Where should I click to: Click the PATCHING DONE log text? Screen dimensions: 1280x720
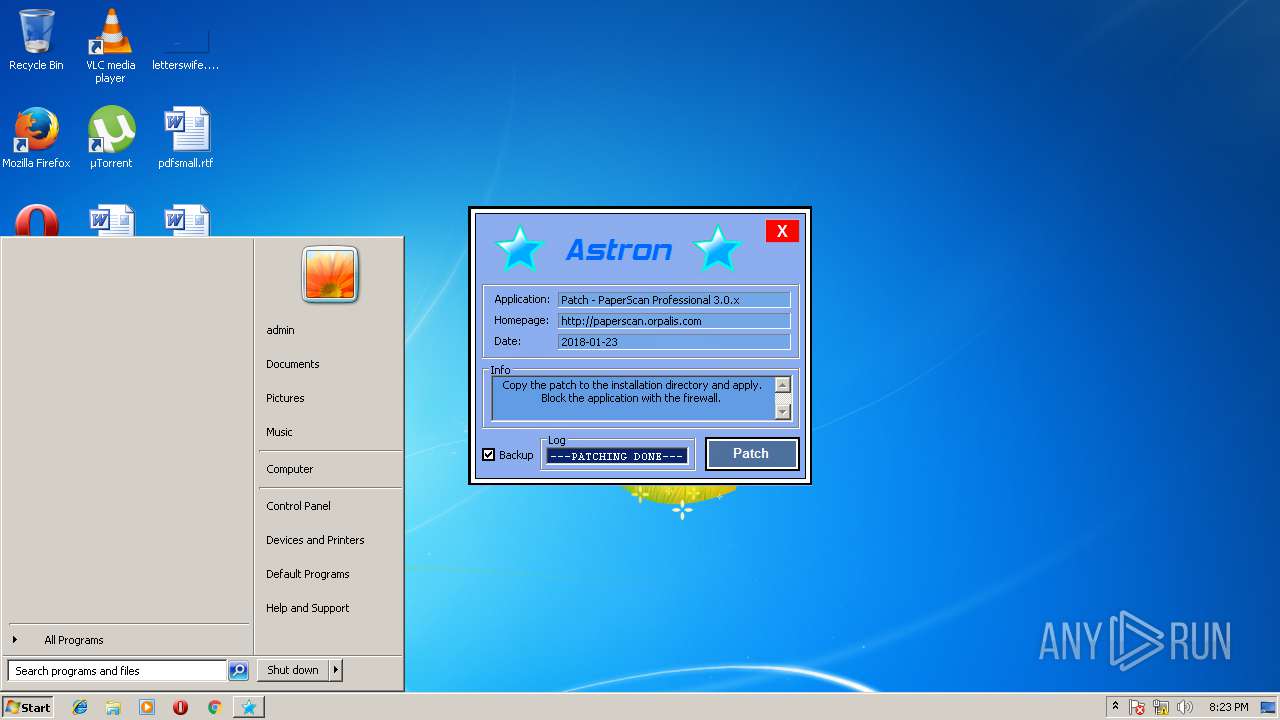(617, 456)
